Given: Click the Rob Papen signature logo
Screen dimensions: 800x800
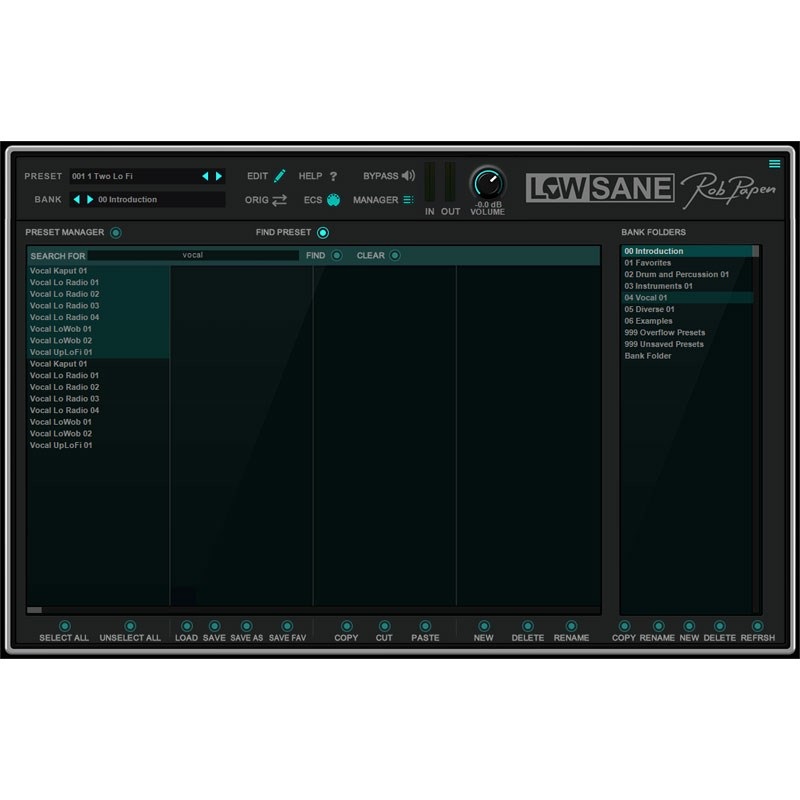Looking at the screenshot, I should pyautogui.click(x=729, y=190).
